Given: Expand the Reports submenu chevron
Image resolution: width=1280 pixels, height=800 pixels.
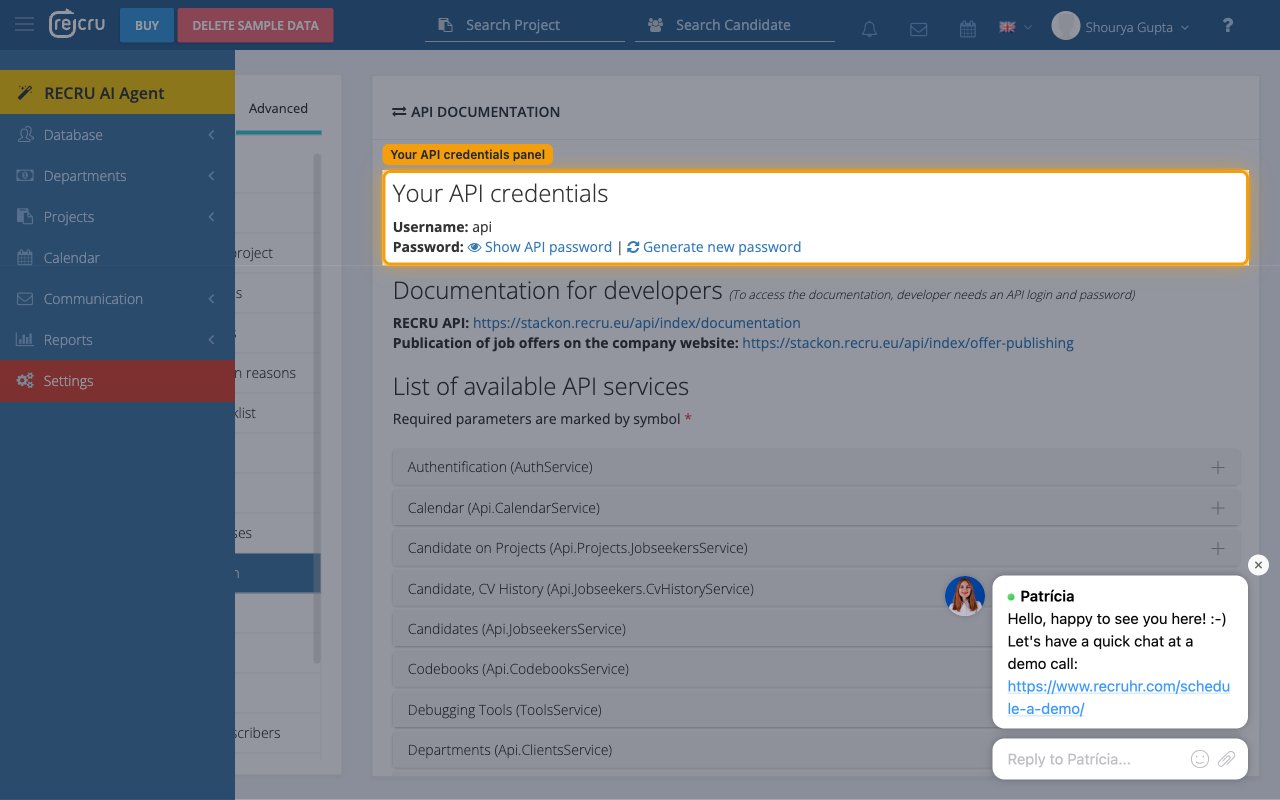Looking at the screenshot, I should tap(211, 340).
